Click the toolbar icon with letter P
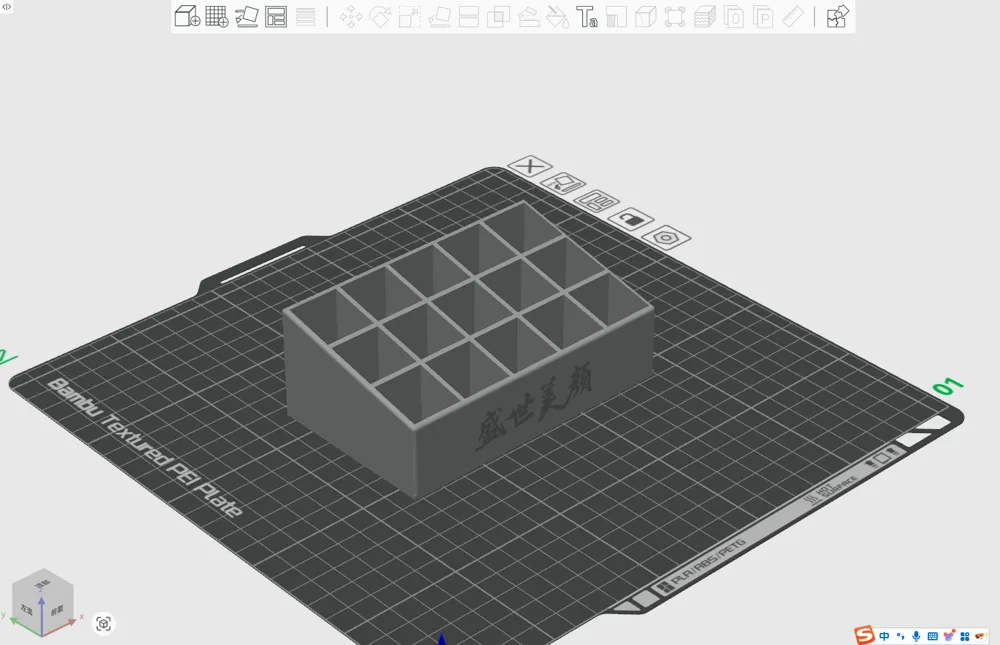The width and height of the screenshot is (1000, 645). pyautogui.click(x=763, y=17)
